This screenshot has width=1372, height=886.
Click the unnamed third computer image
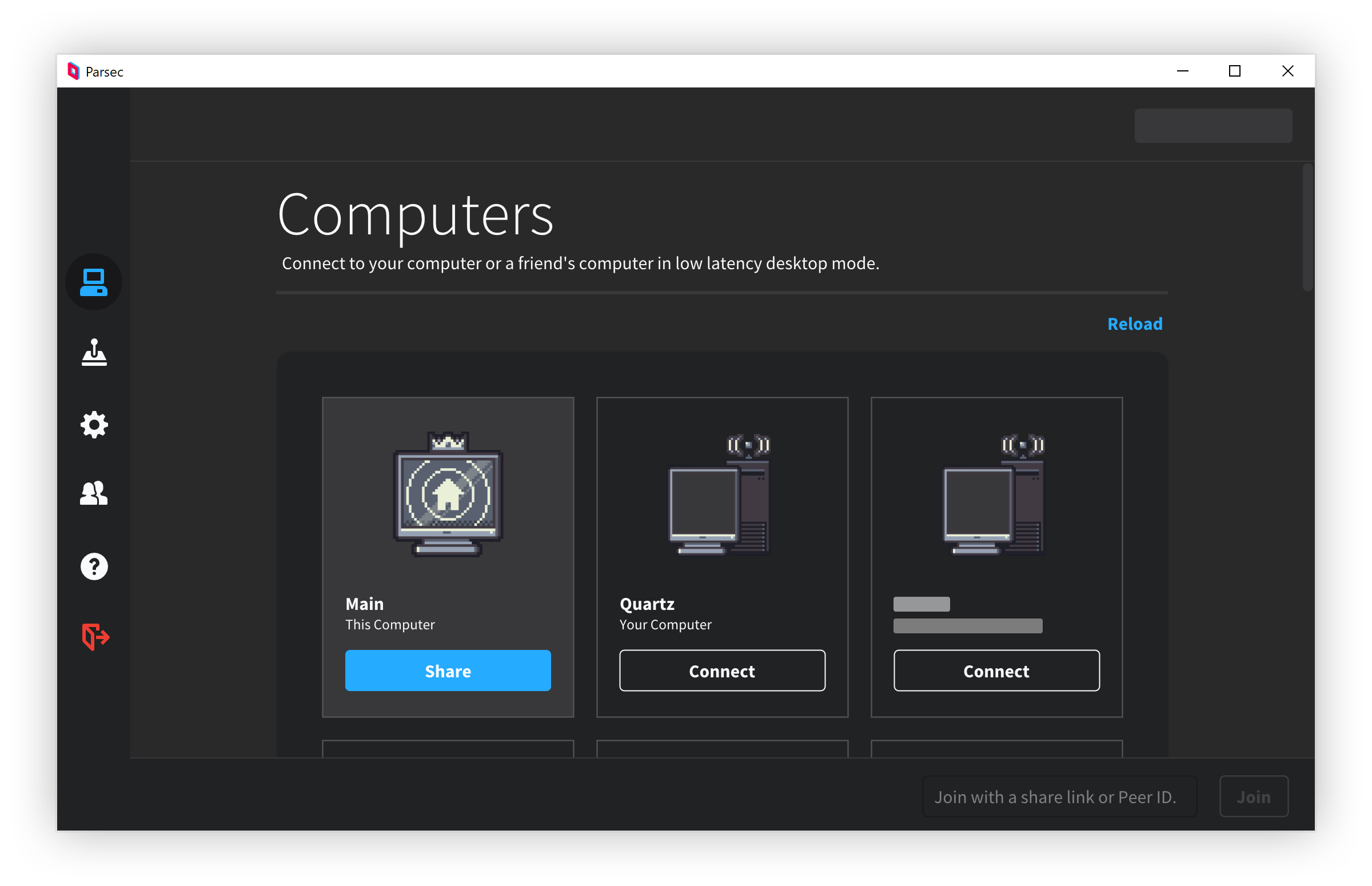click(994, 494)
